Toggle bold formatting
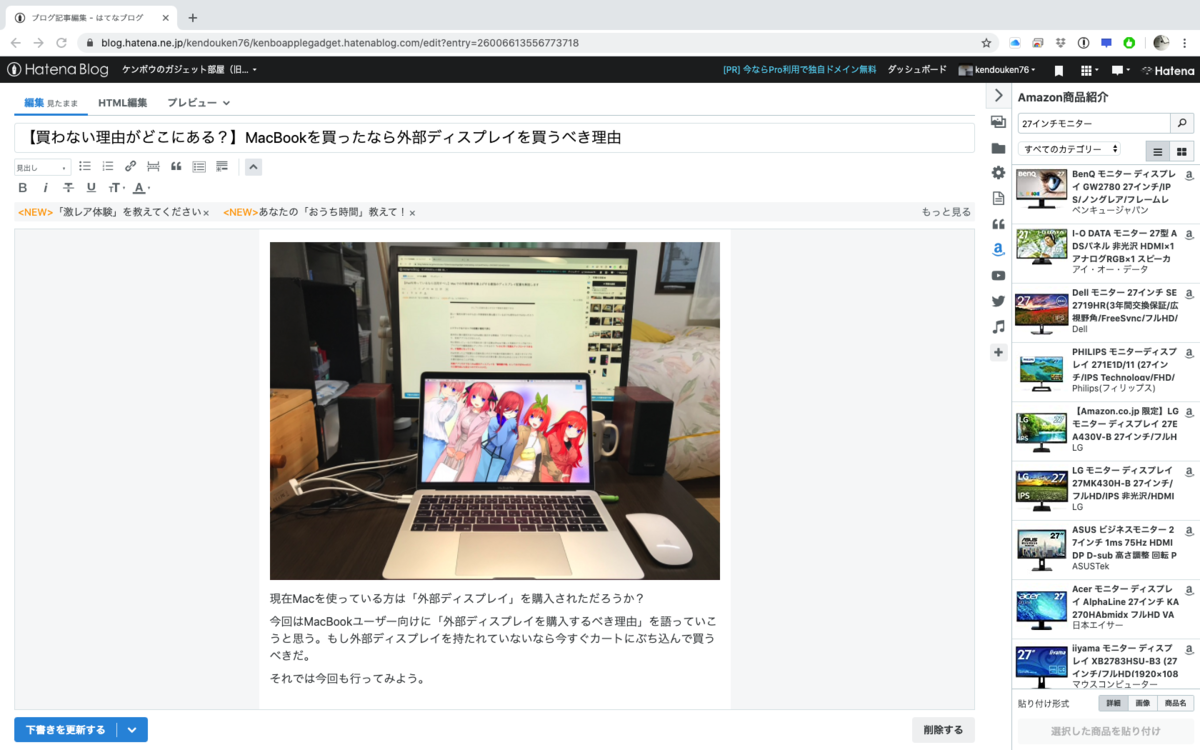Screen dimensions: 1200x750 23,188
